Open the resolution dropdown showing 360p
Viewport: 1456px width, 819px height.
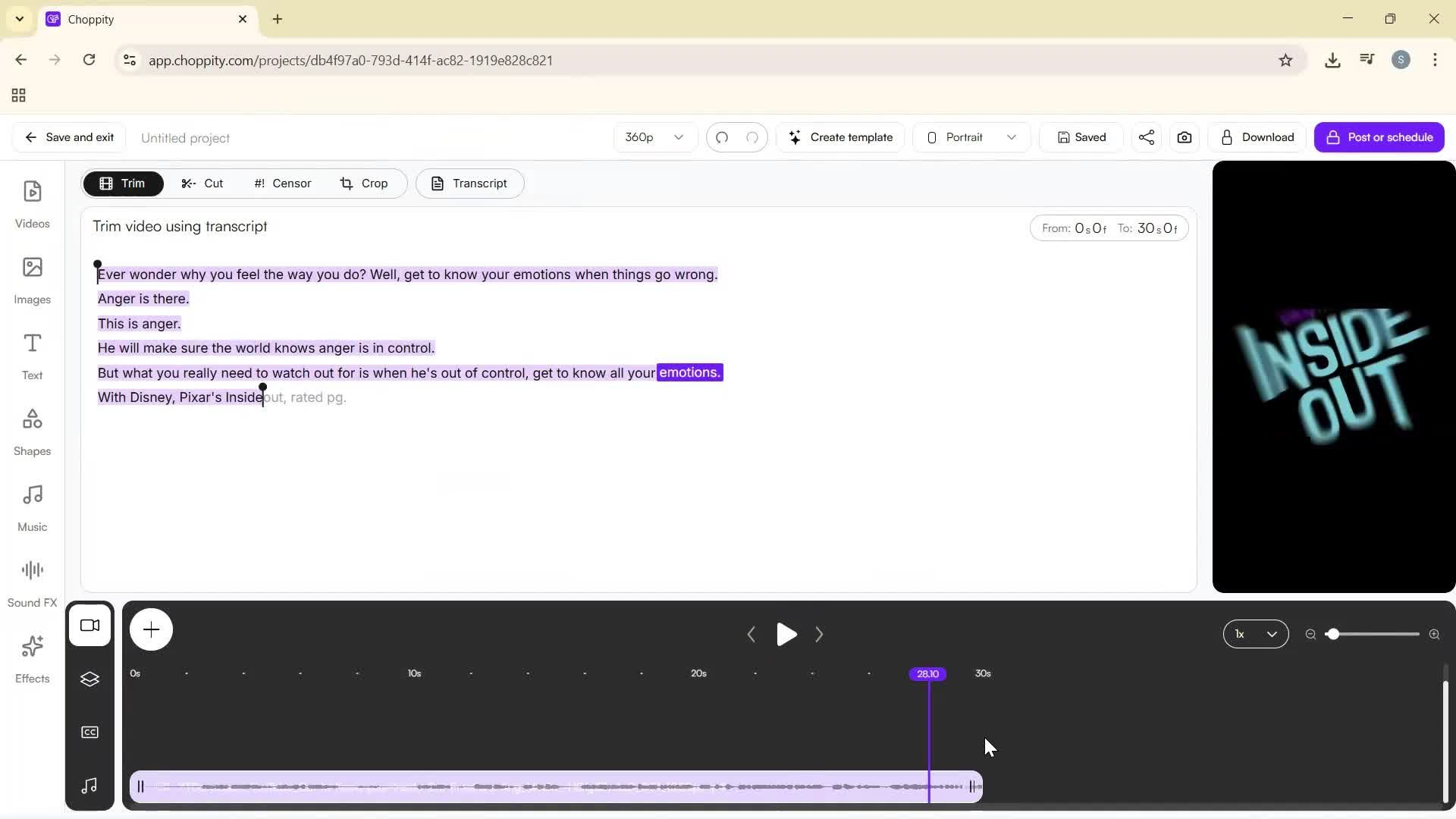[x=654, y=137]
